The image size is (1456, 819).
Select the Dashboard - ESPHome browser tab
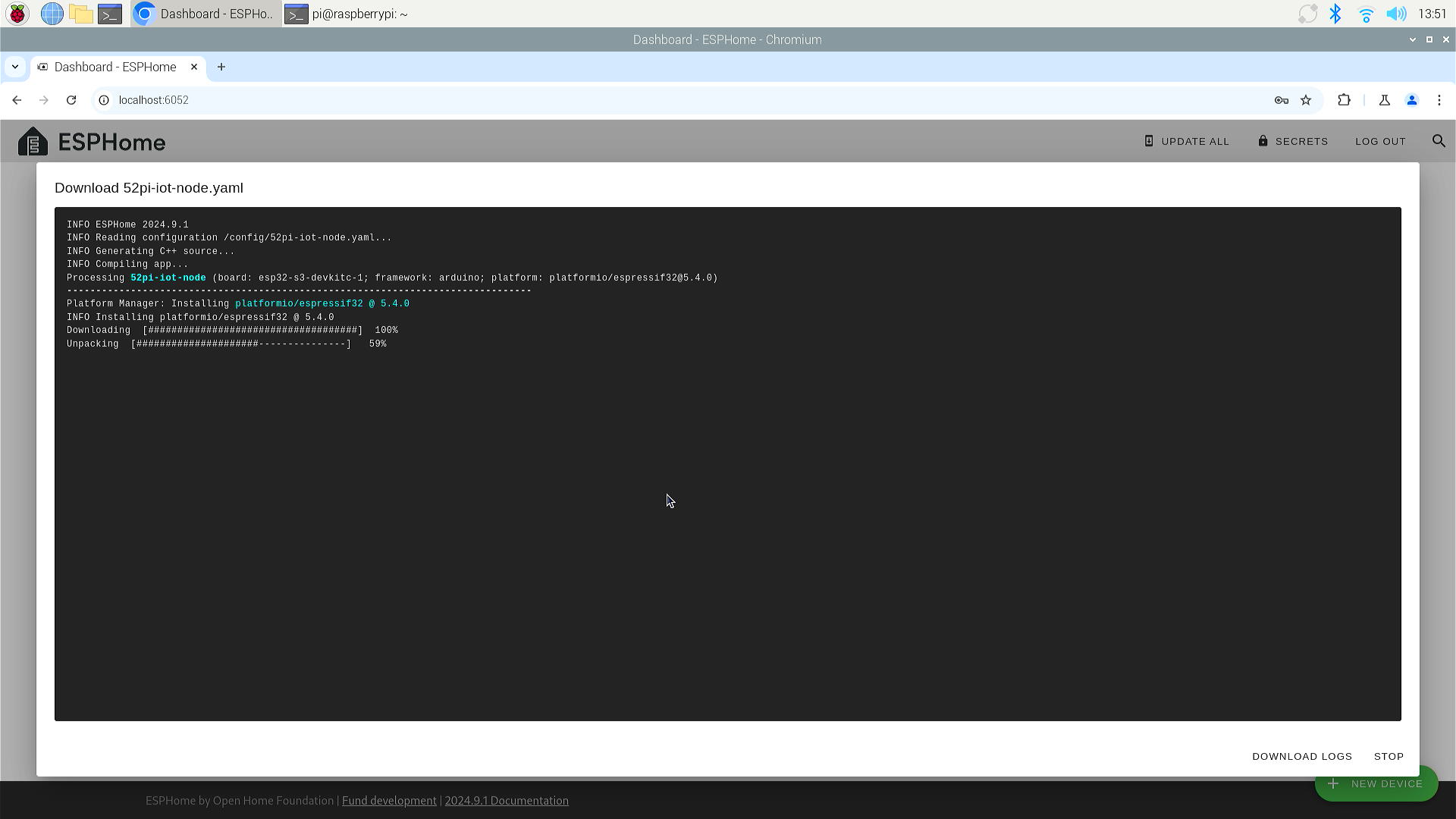pos(114,67)
